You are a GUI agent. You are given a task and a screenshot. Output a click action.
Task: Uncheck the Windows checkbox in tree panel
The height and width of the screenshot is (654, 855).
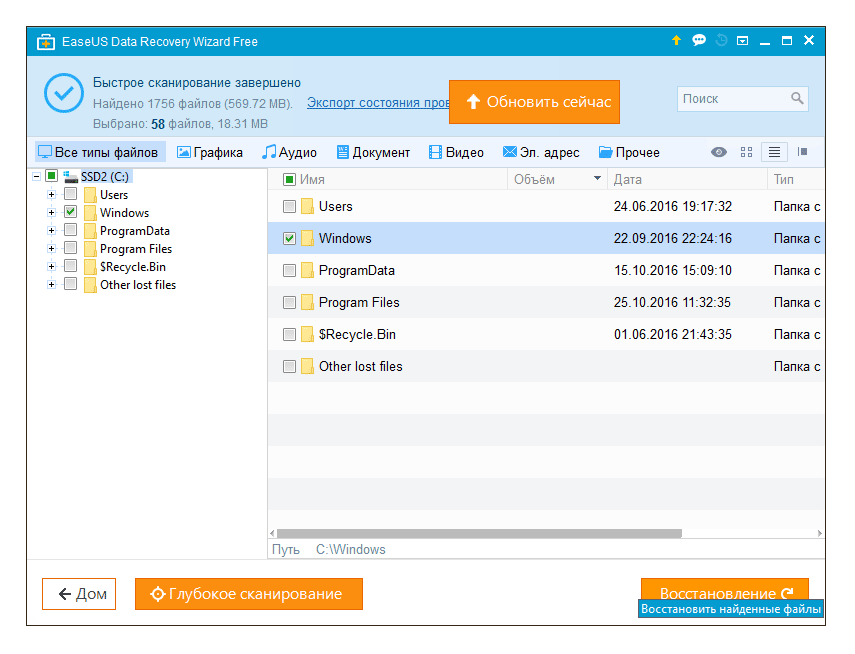70,213
